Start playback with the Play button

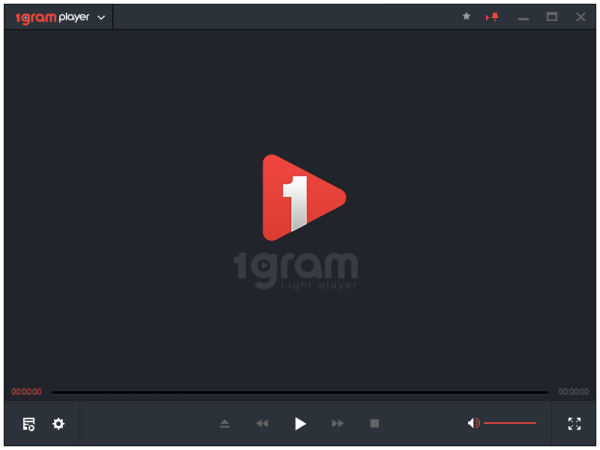[300, 424]
